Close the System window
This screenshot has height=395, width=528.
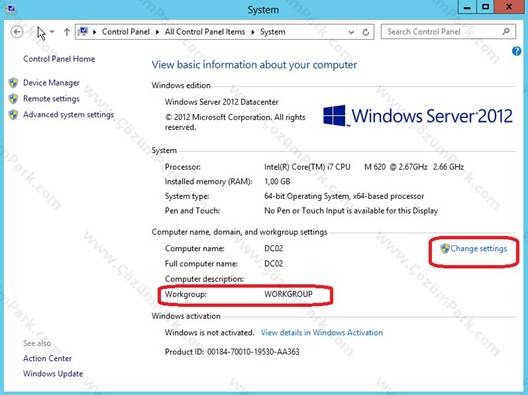[509, 7]
